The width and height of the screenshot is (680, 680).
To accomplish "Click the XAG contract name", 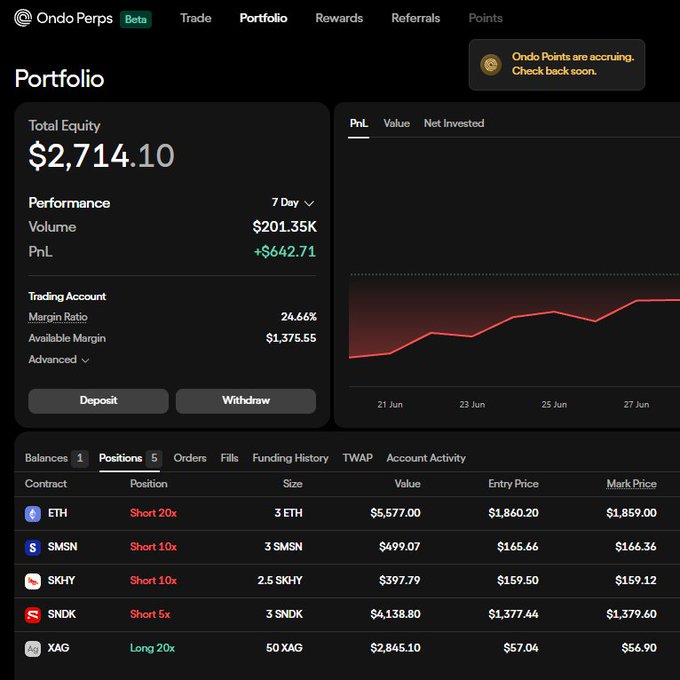I will pos(59,648).
